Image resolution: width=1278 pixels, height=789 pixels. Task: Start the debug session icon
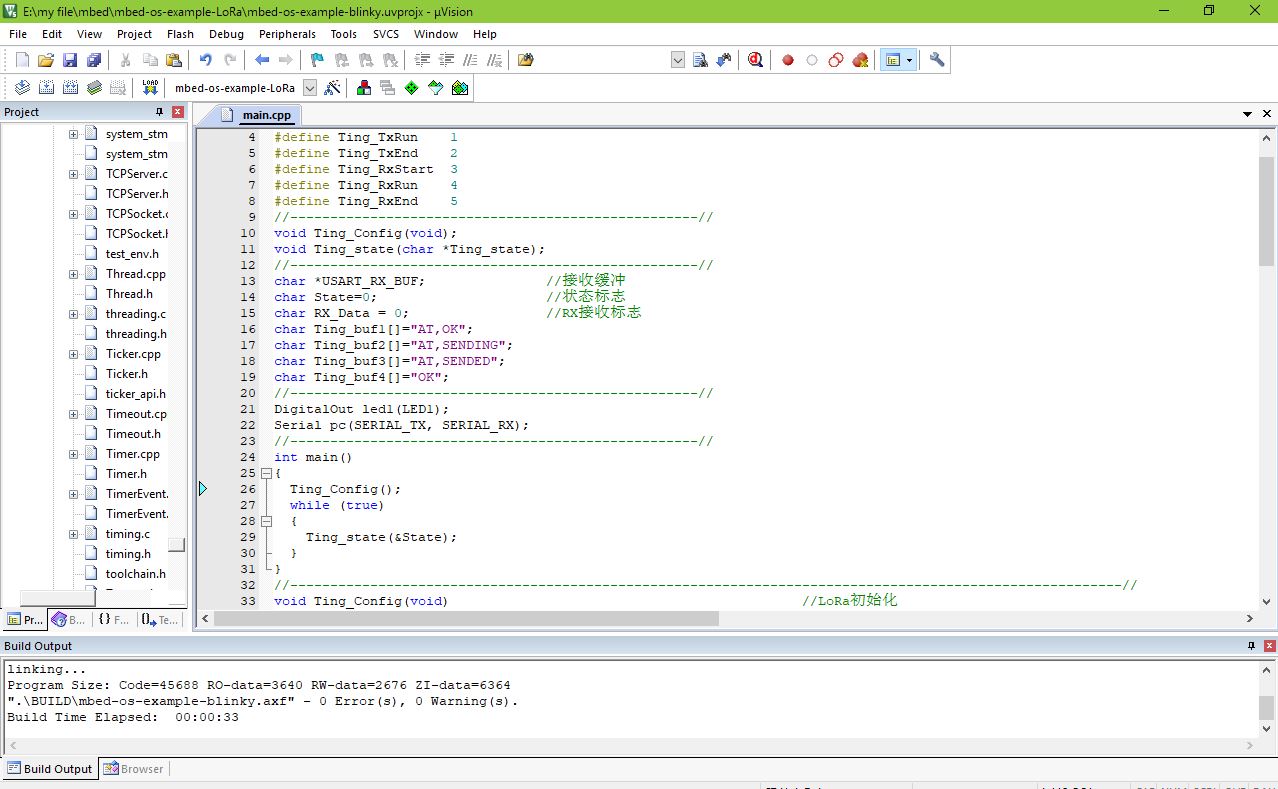point(755,60)
